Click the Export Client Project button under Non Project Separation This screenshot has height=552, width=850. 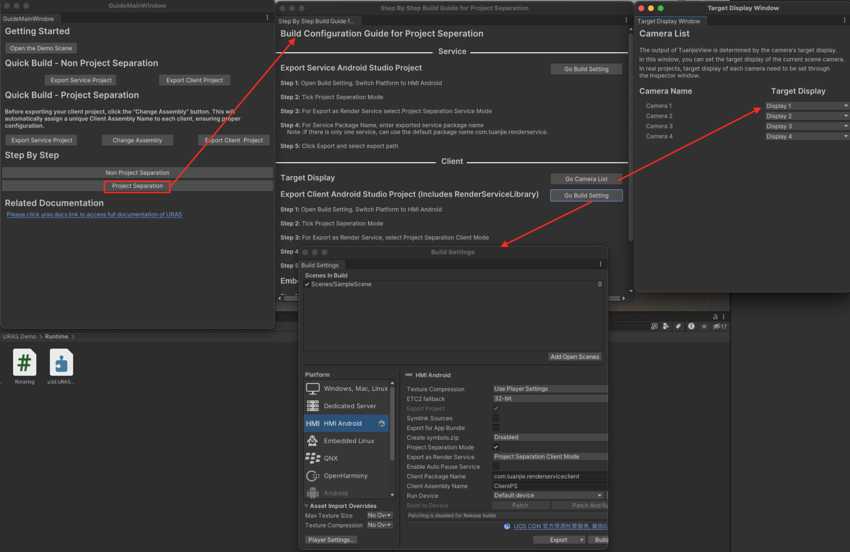(195, 80)
